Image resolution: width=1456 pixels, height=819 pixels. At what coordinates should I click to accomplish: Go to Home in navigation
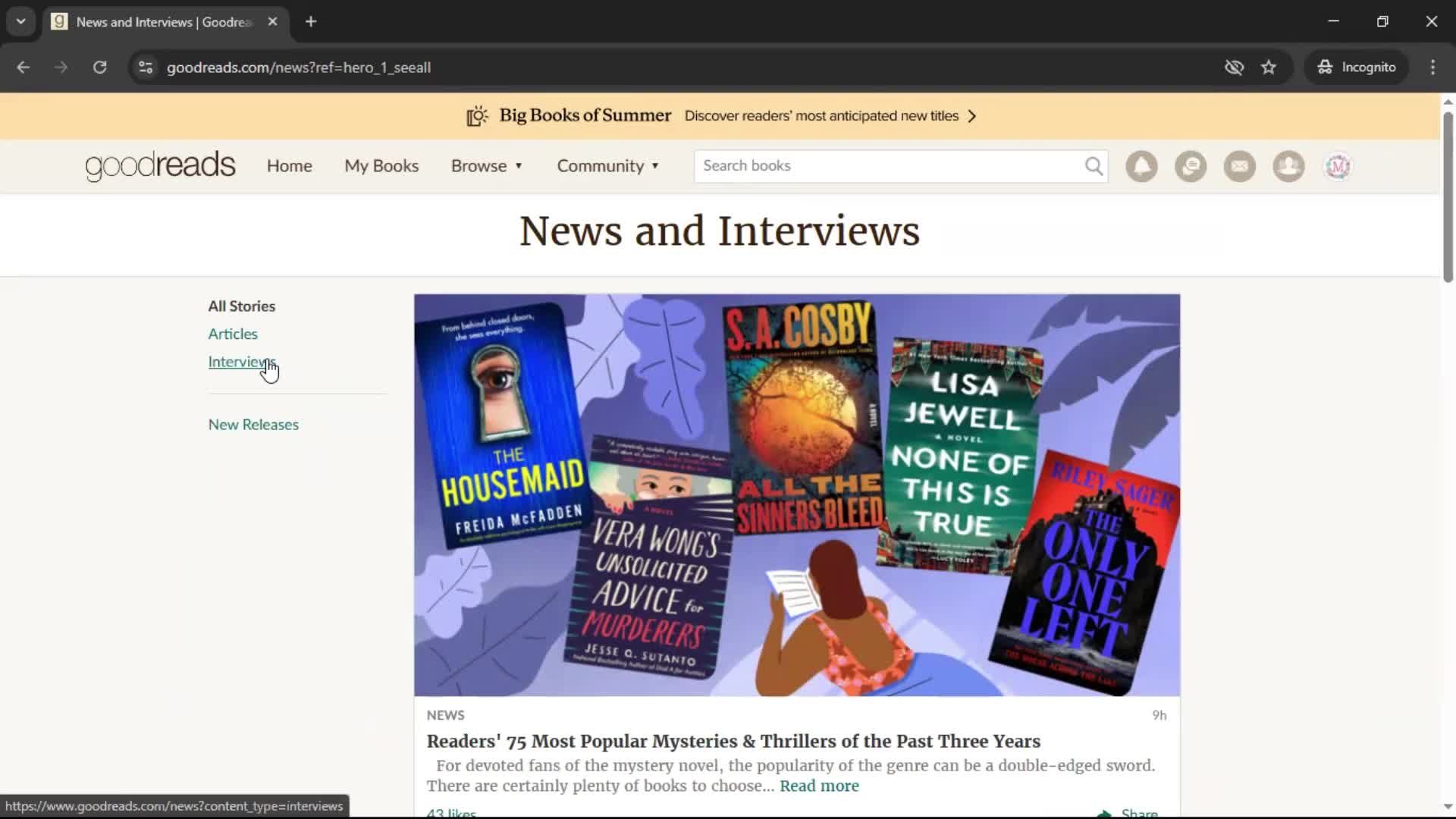click(x=289, y=166)
